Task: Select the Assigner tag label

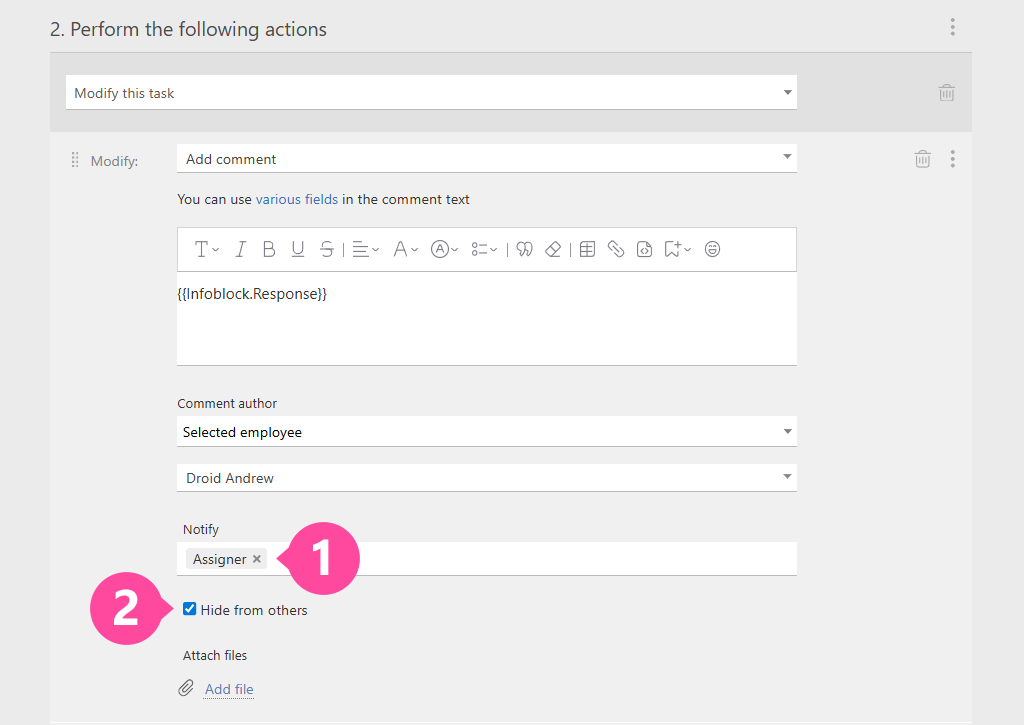Action: click(219, 559)
